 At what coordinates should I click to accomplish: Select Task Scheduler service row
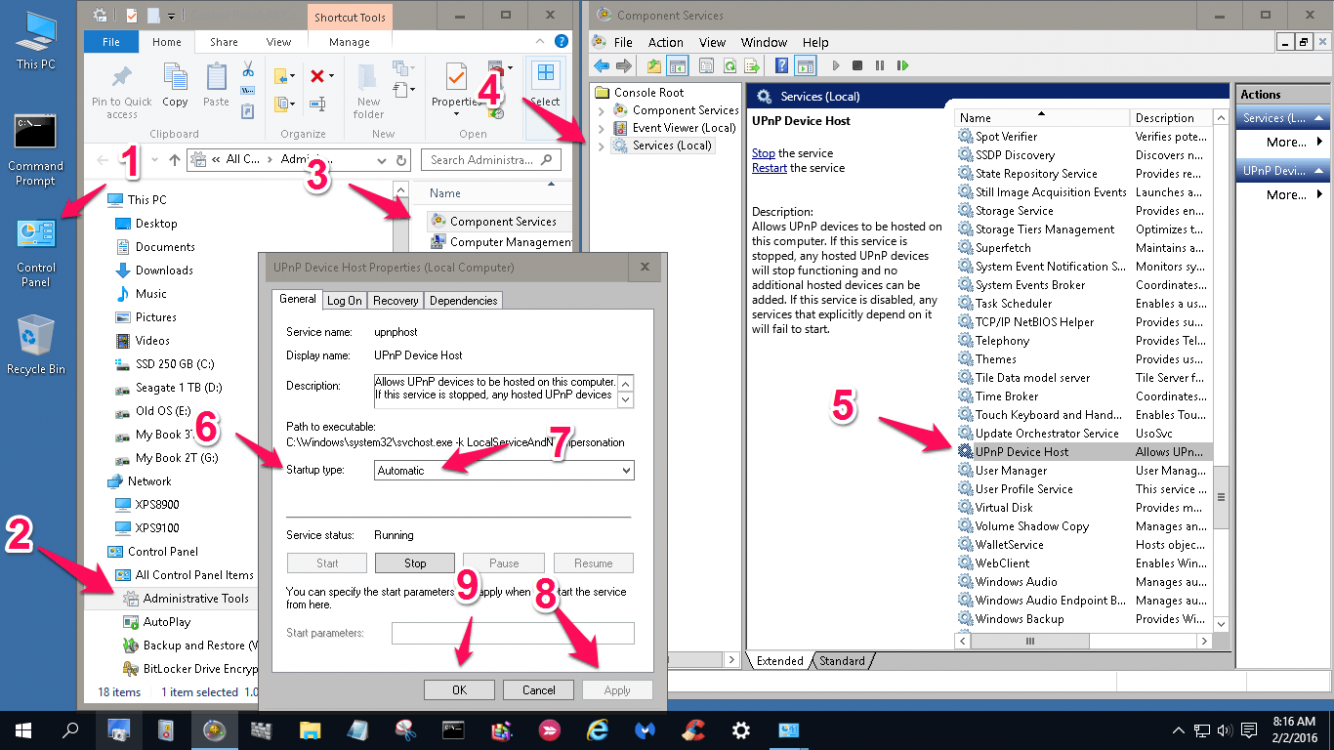1084,304
